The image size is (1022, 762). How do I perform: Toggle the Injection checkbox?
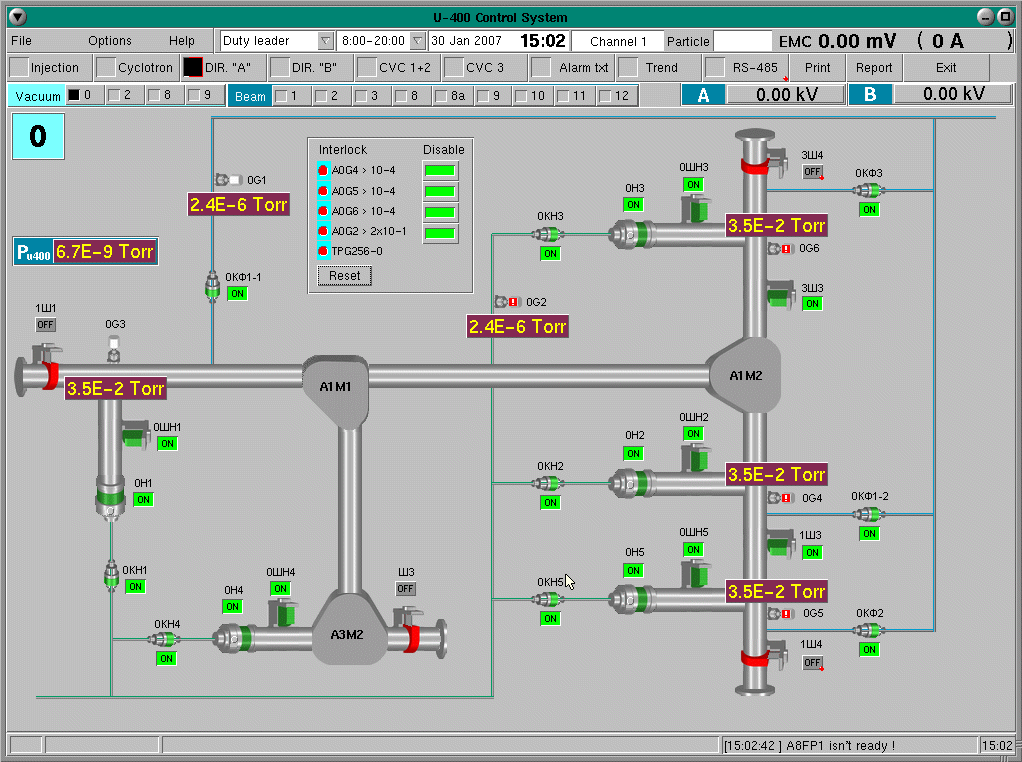pyautogui.click(x=20, y=68)
